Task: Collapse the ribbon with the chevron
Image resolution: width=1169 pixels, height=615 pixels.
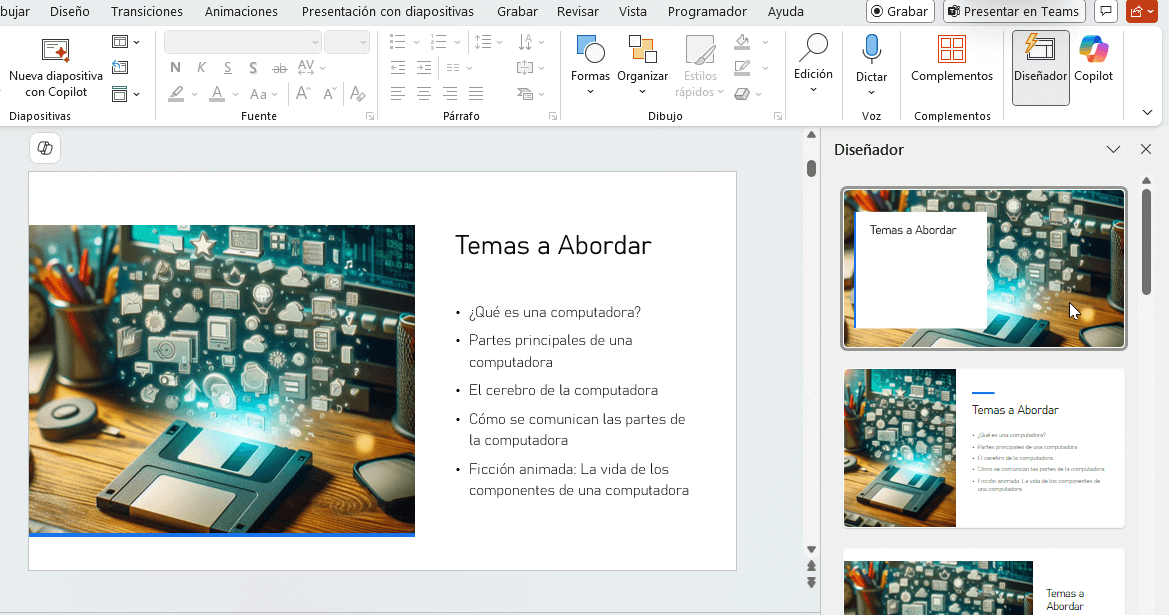Action: pyautogui.click(x=1147, y=112)
